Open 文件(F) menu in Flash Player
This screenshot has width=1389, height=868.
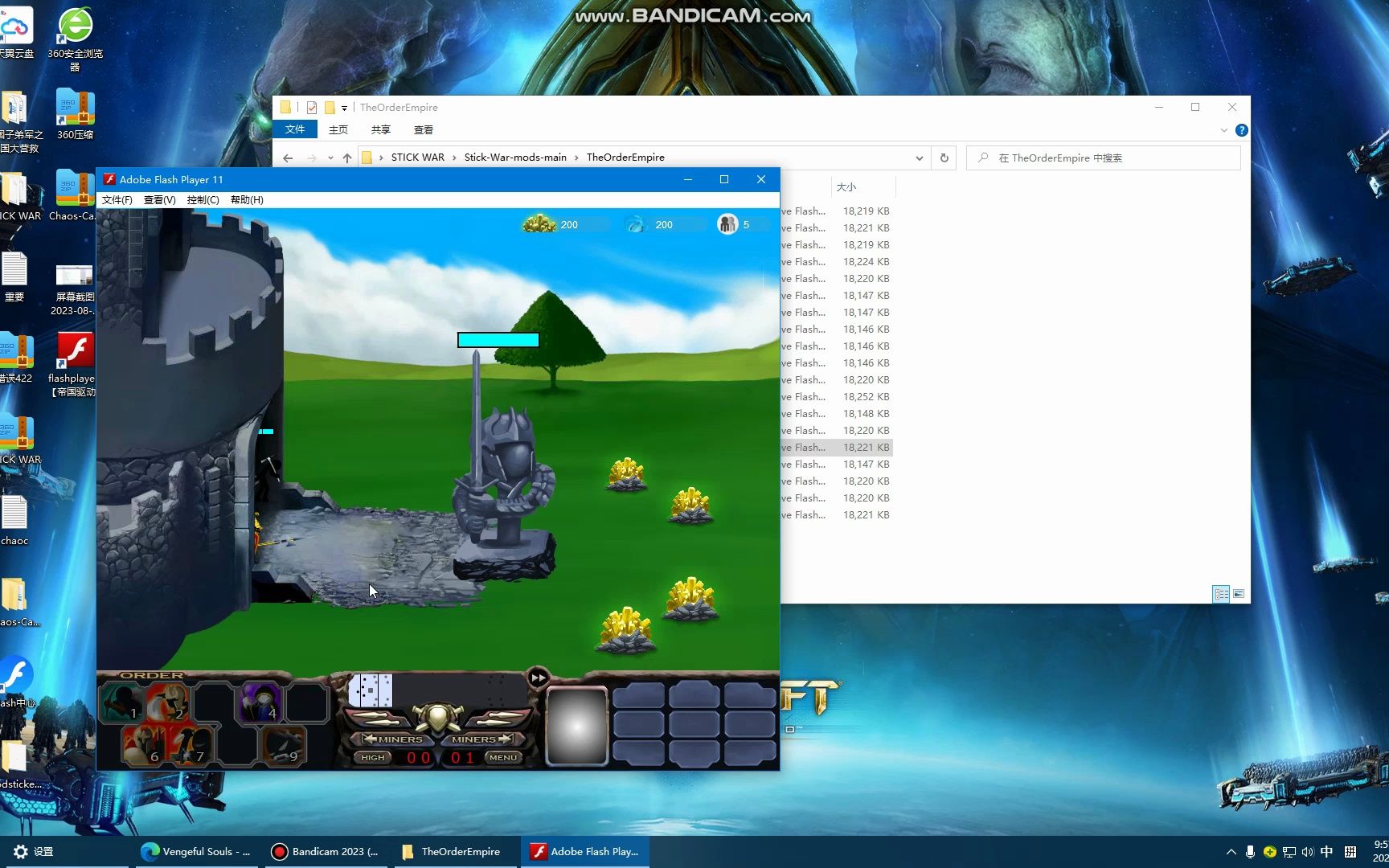click(117, 200)
